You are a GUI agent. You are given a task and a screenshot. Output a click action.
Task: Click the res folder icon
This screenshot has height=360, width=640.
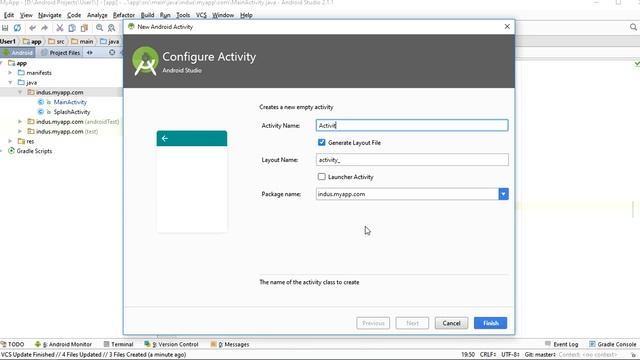[21, 141]
